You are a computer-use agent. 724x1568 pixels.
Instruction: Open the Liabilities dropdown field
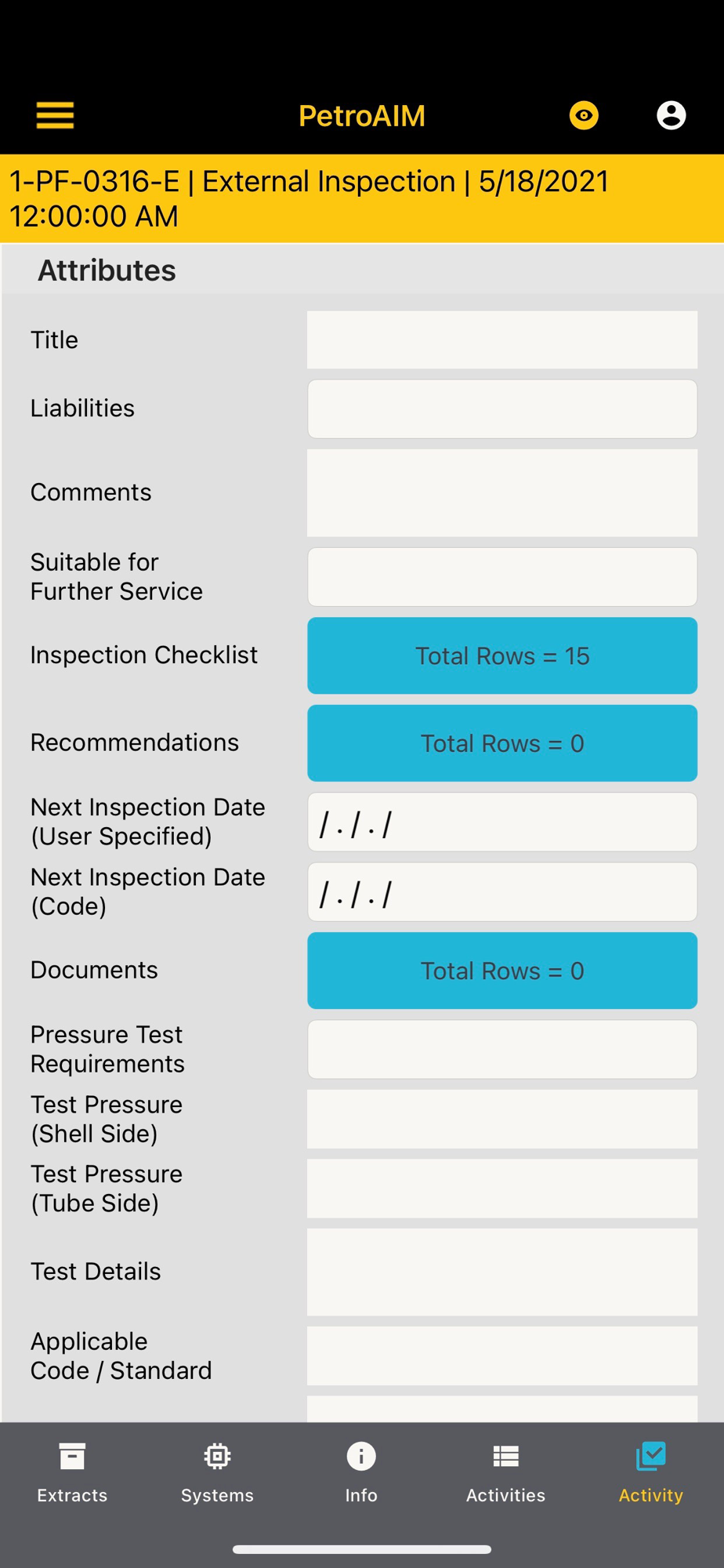[x=502, y=409]
